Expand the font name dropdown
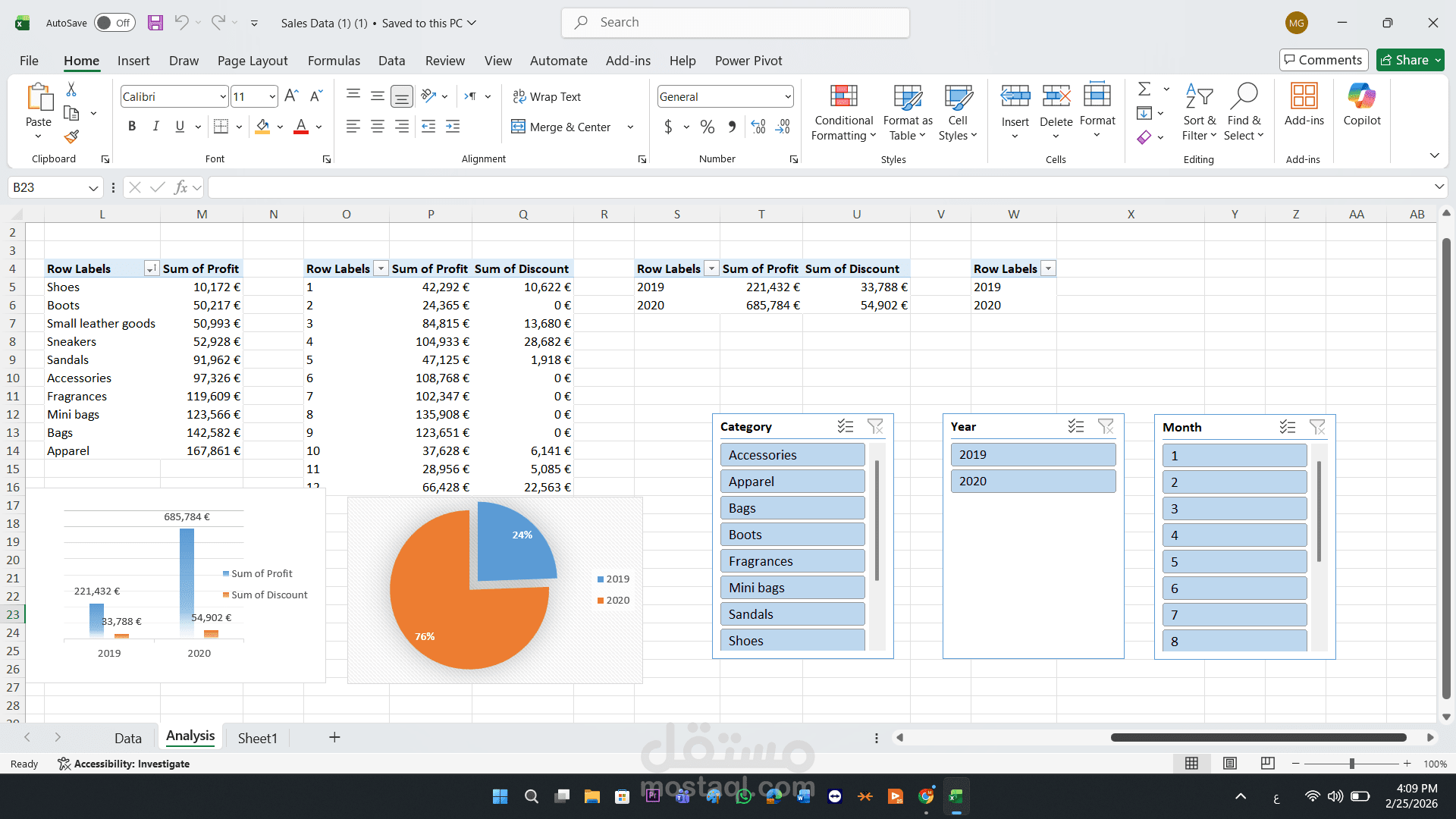 coord(222,96)
